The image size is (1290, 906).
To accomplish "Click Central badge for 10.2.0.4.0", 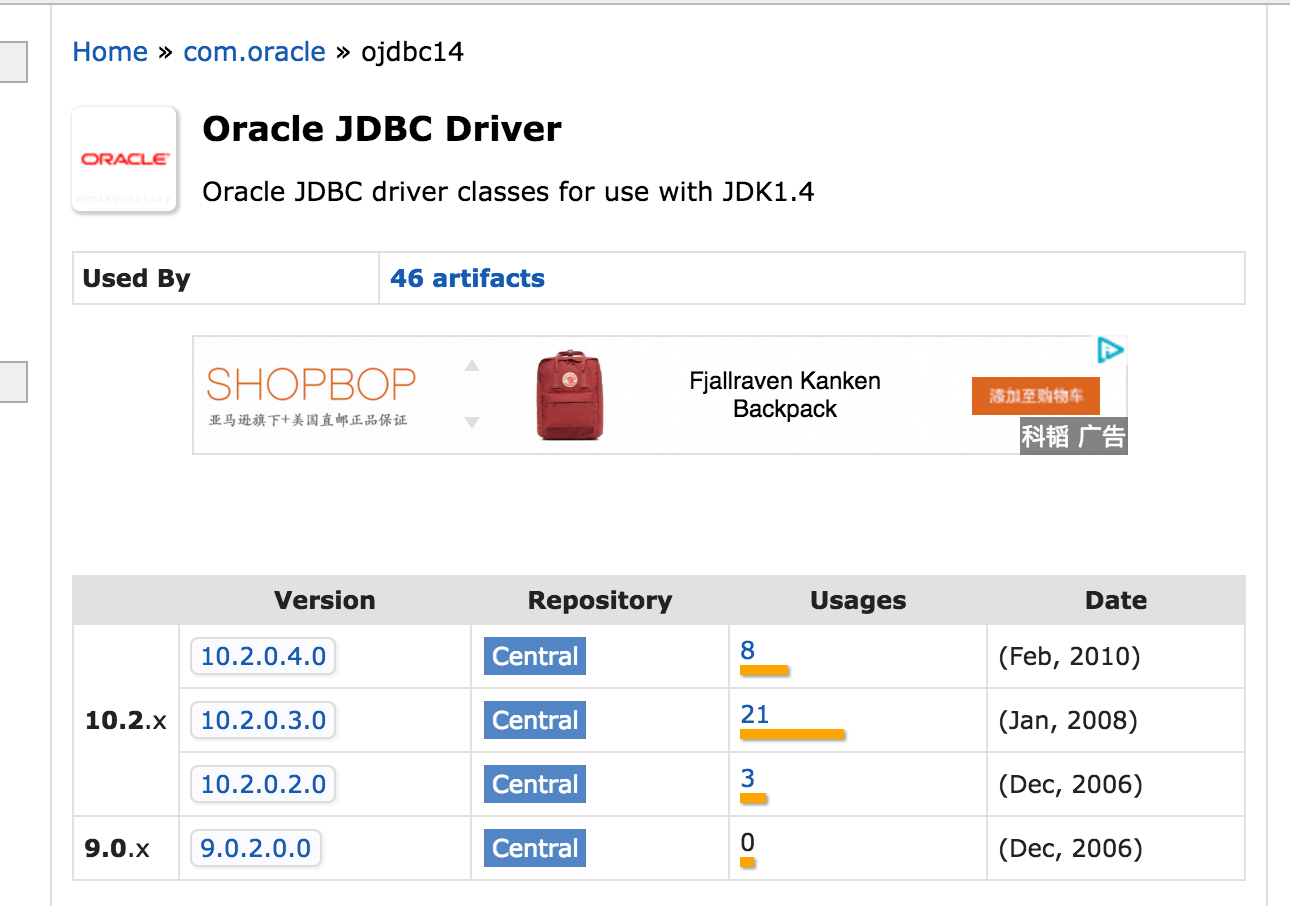I will pyautogui.click(x=535, y=656).
